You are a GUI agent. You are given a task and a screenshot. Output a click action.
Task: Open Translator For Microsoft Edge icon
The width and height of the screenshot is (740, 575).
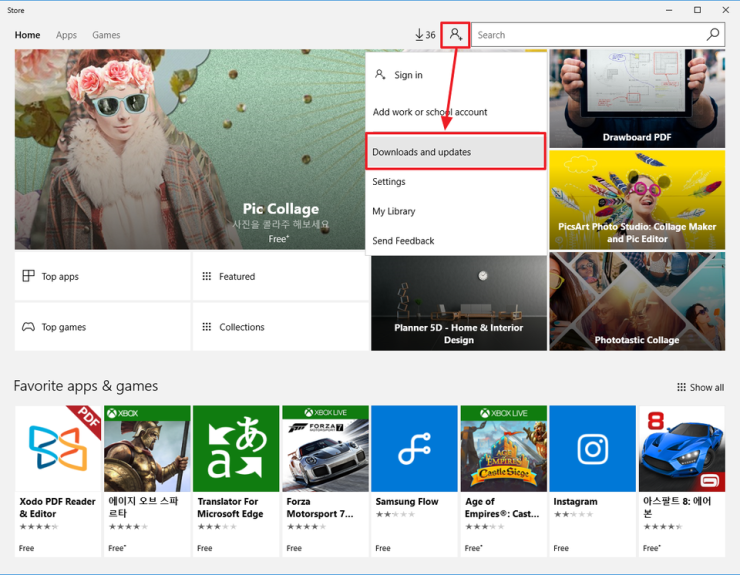236,448
